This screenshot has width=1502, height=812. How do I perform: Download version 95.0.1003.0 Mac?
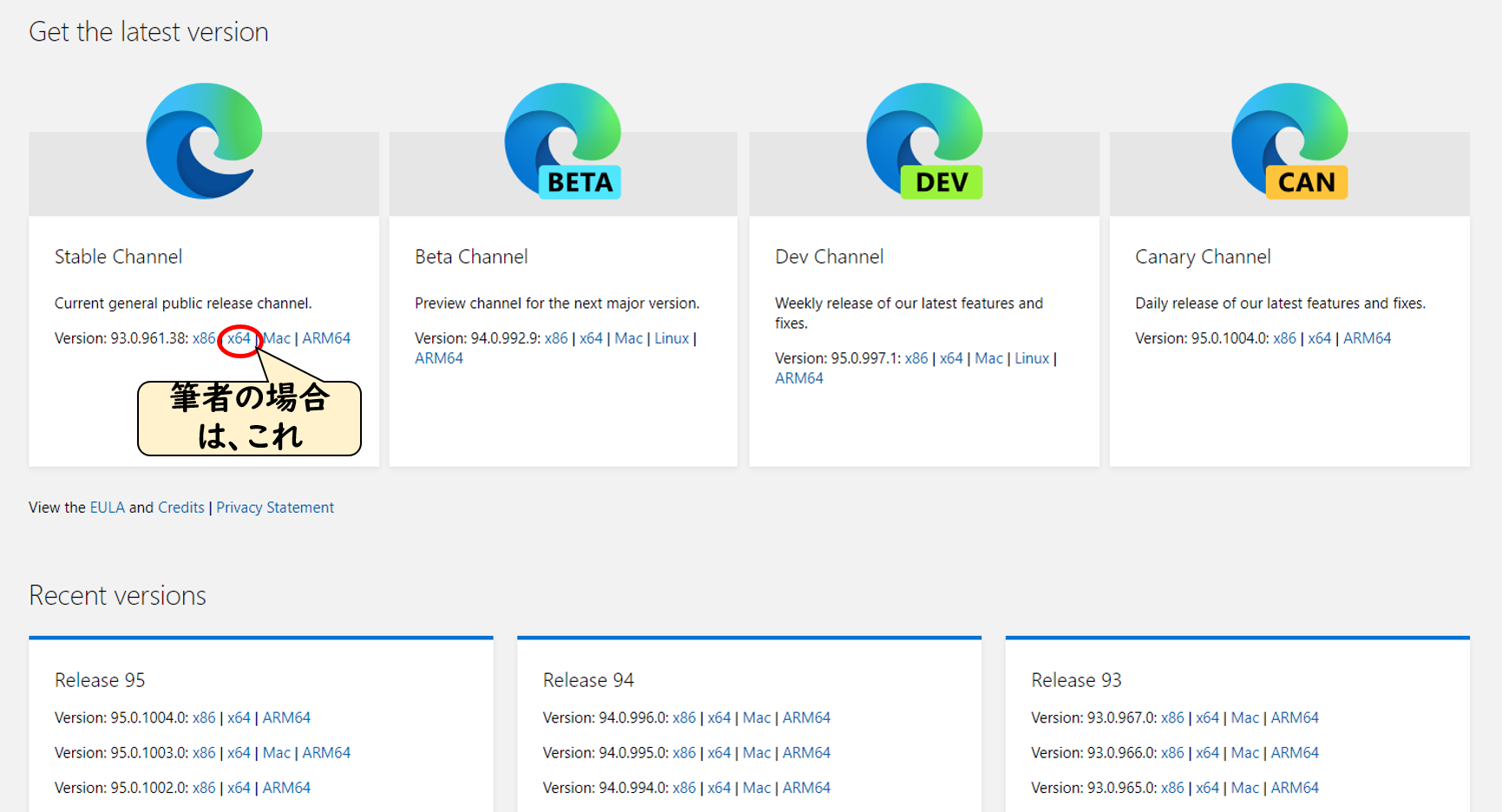277,753
